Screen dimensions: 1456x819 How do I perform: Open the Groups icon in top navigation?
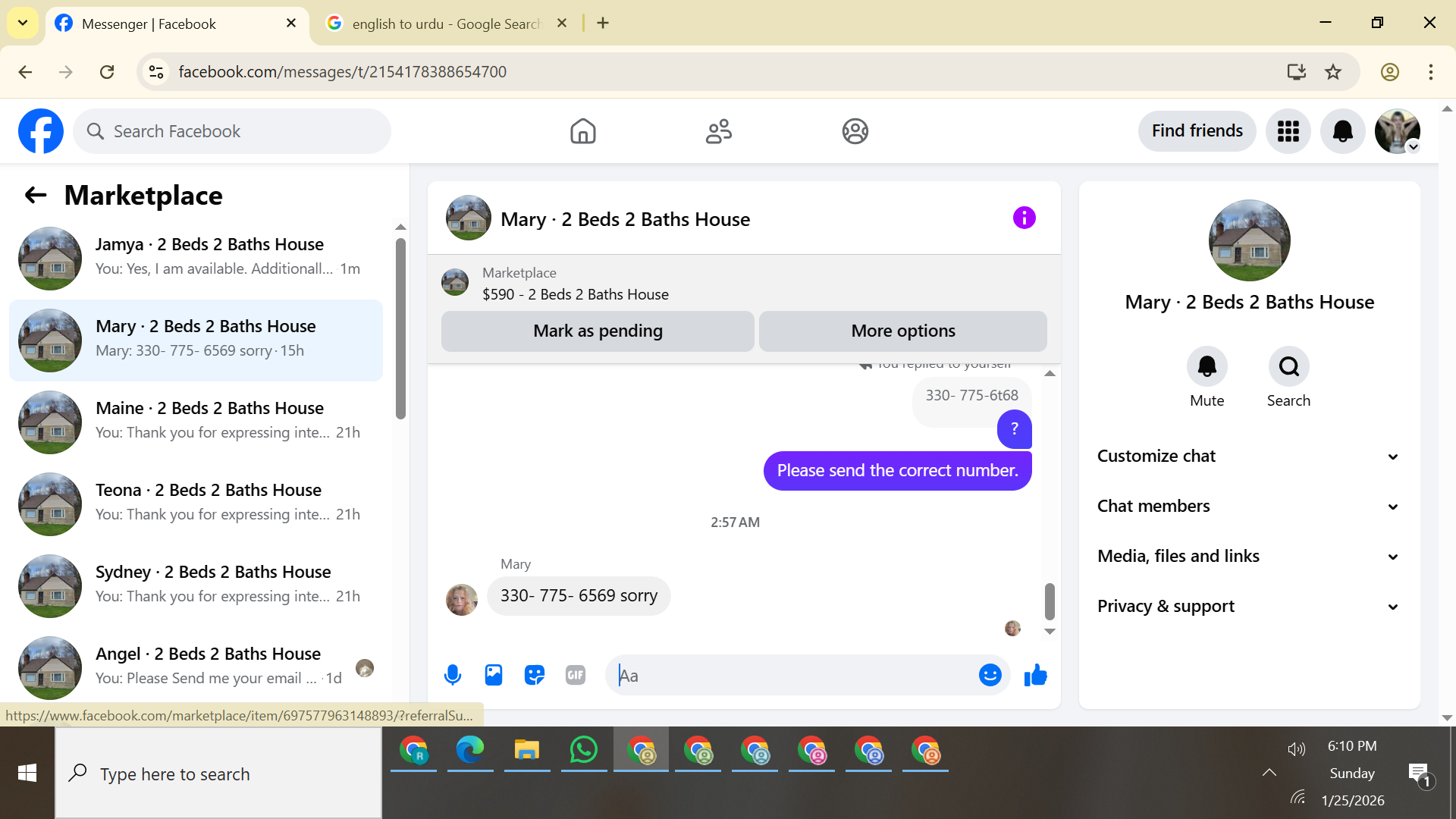pyautogui.click(x=855, y=131)
